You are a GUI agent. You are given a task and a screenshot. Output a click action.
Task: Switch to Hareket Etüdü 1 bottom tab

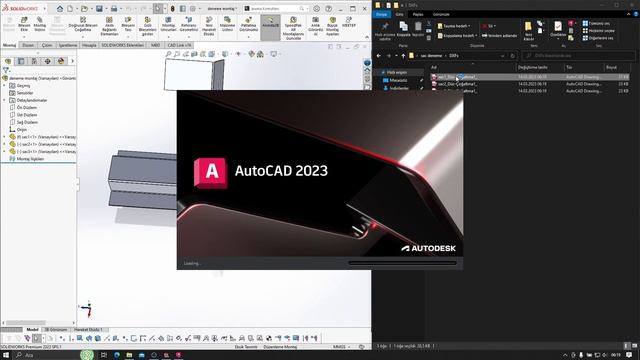88,329
